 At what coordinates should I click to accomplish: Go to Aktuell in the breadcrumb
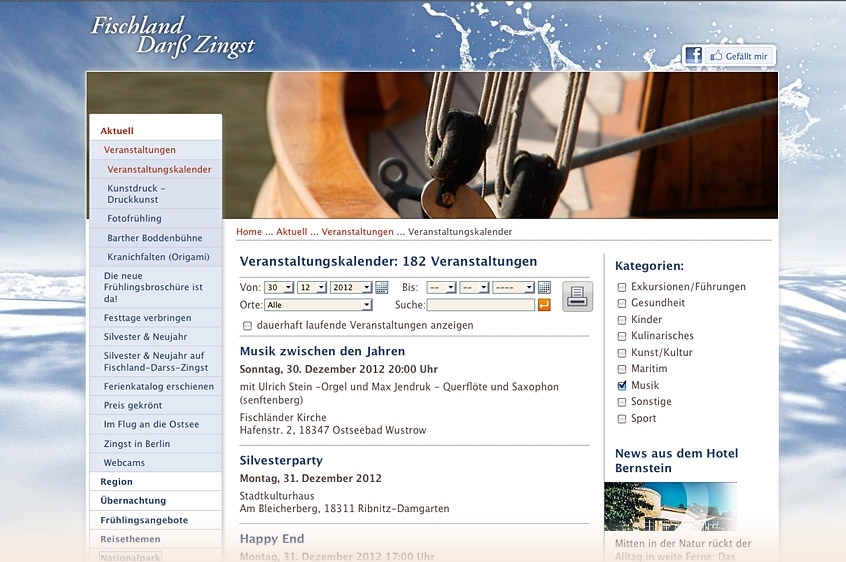coord(291,231)
